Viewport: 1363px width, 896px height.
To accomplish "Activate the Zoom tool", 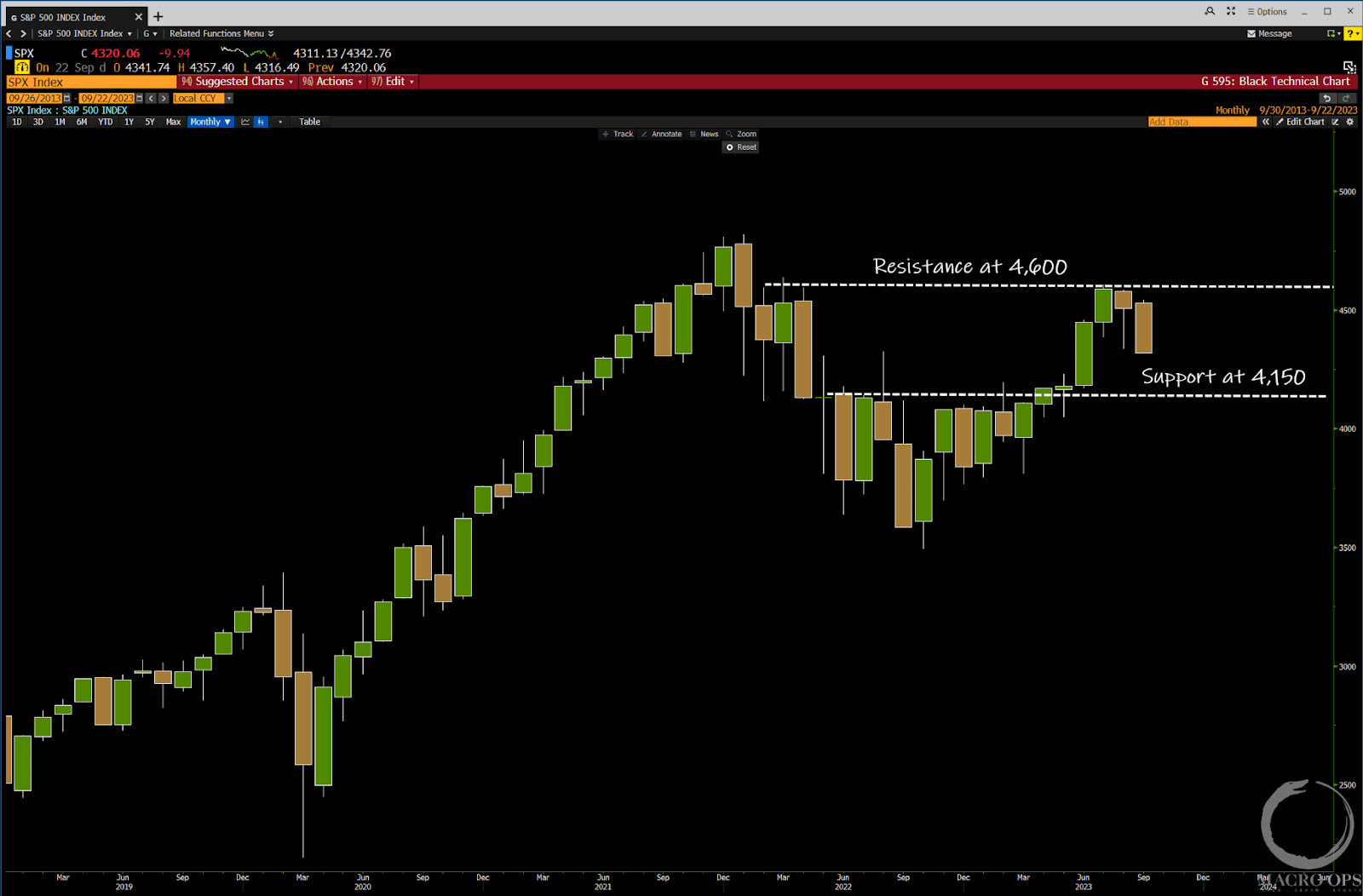I will [x=741, y=134].
